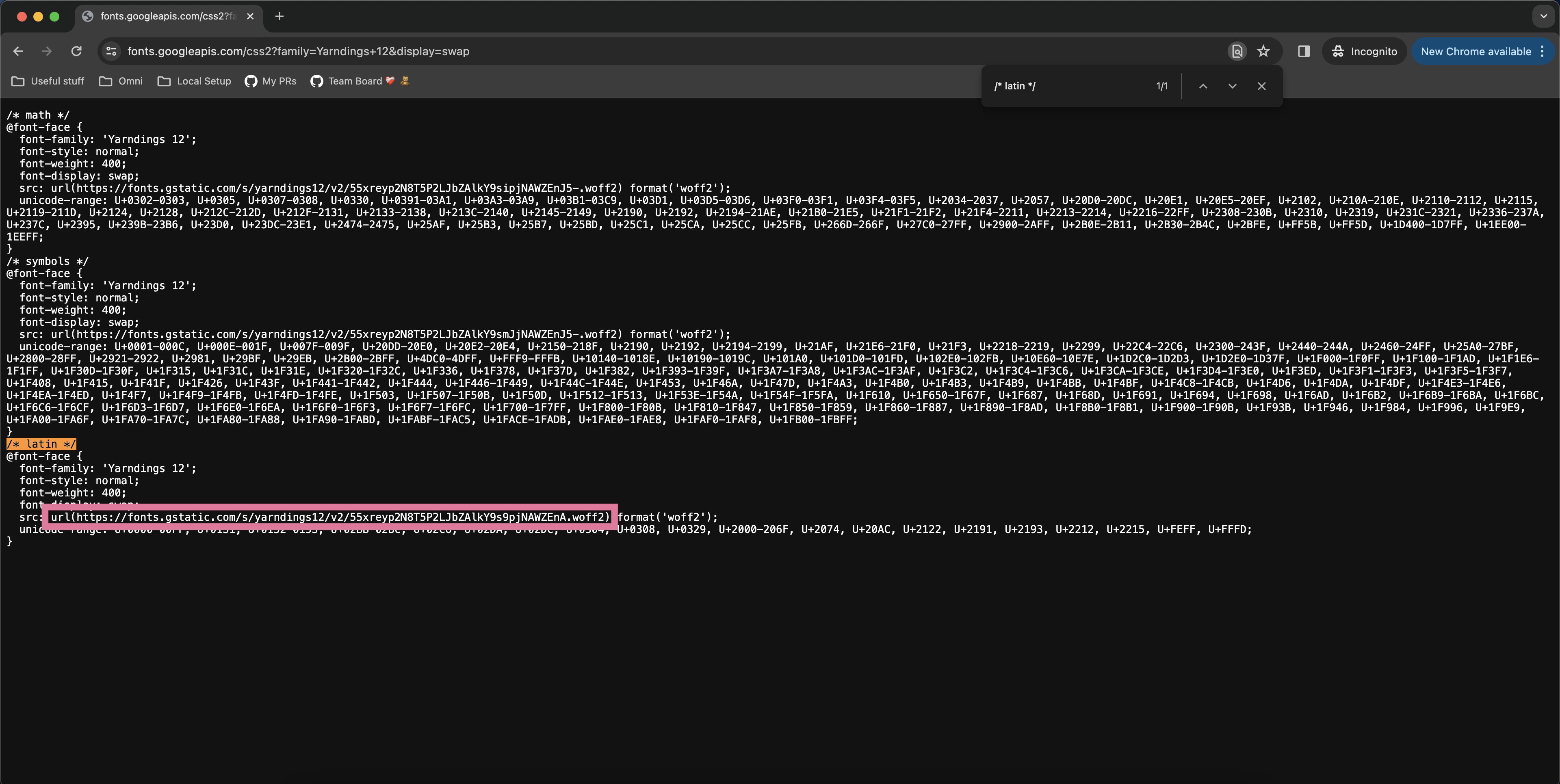
Task: Open the site information icon in address bar
Action: (111, 52)
